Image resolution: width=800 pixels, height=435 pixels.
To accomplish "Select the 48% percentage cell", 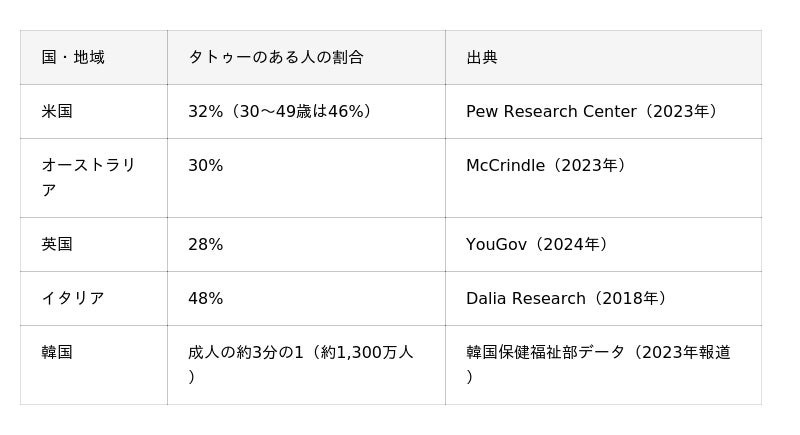I will pyautogui.click(x=306, y=298).
